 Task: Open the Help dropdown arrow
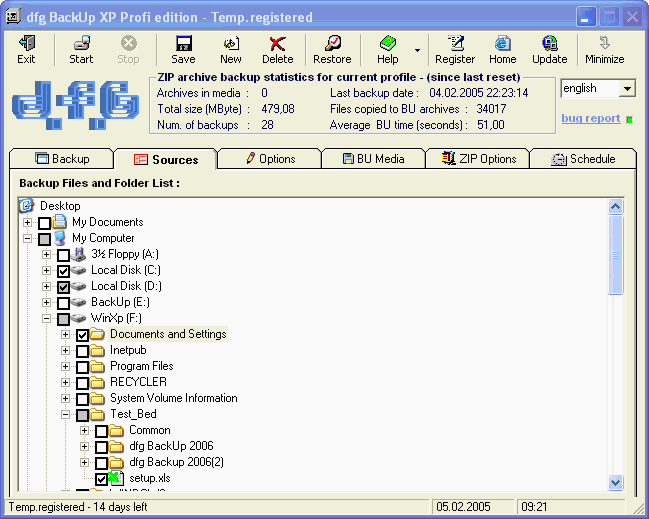pos(417,50)
